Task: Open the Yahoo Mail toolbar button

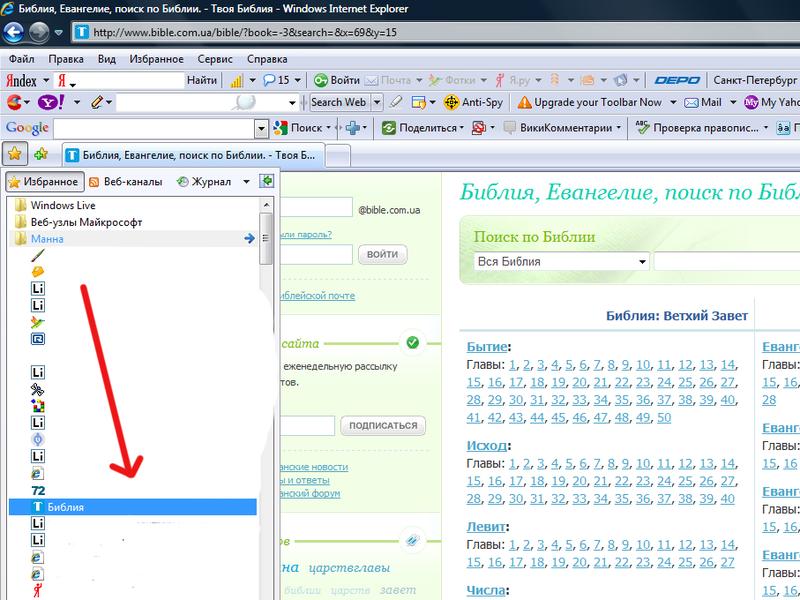Action: point(703,102)
